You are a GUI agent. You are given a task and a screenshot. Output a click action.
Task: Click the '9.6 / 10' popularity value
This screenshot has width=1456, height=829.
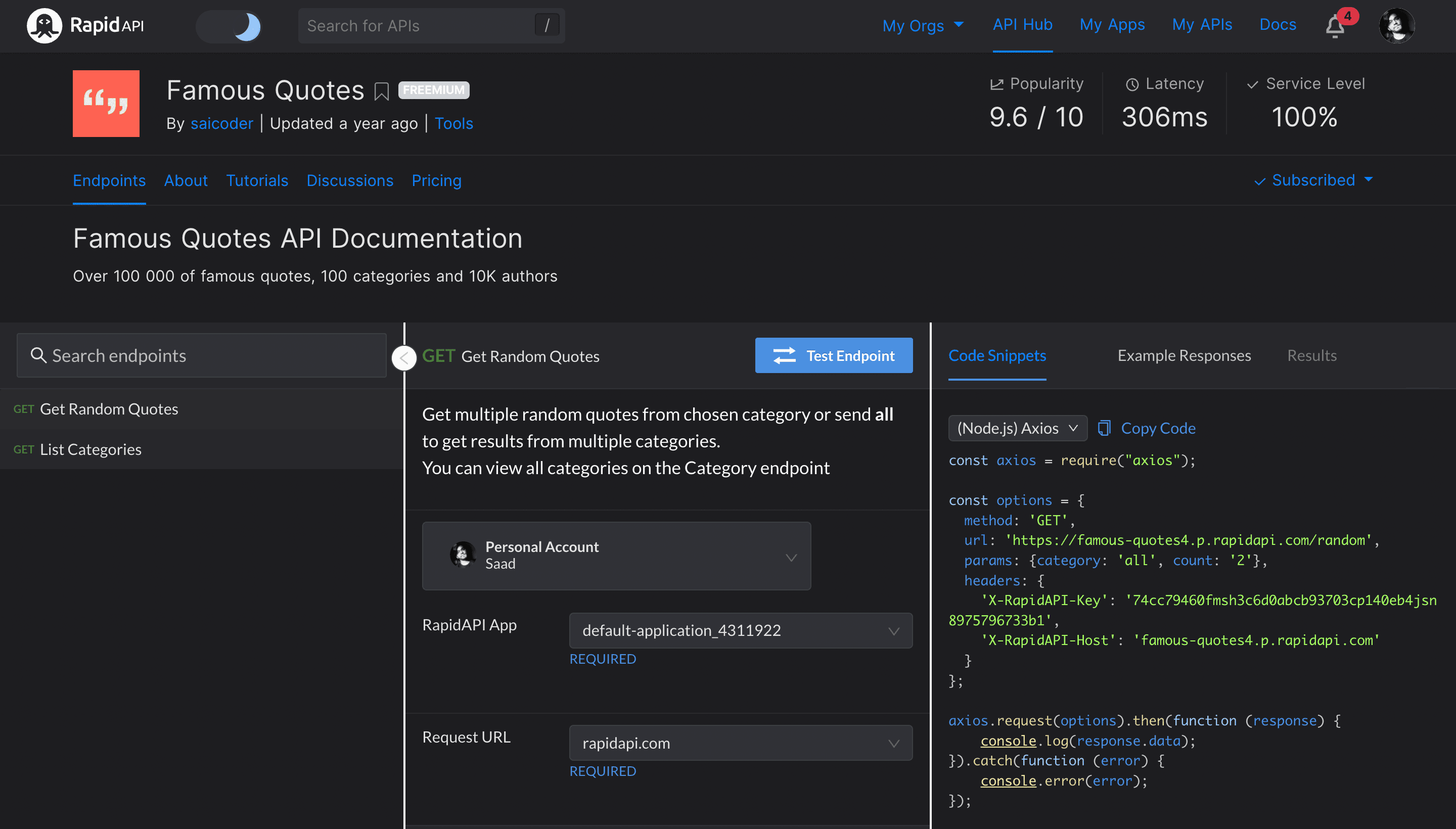tap(1036, 117)
